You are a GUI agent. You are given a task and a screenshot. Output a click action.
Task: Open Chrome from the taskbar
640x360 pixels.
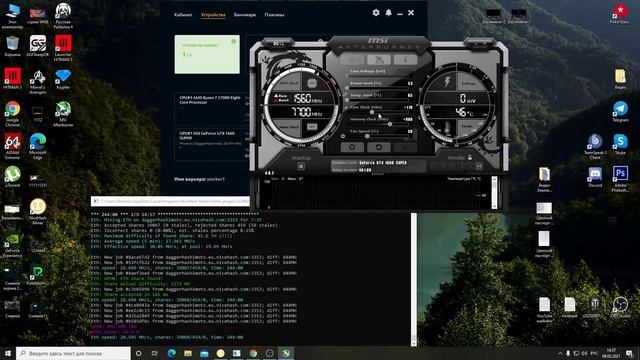(253, 353)
